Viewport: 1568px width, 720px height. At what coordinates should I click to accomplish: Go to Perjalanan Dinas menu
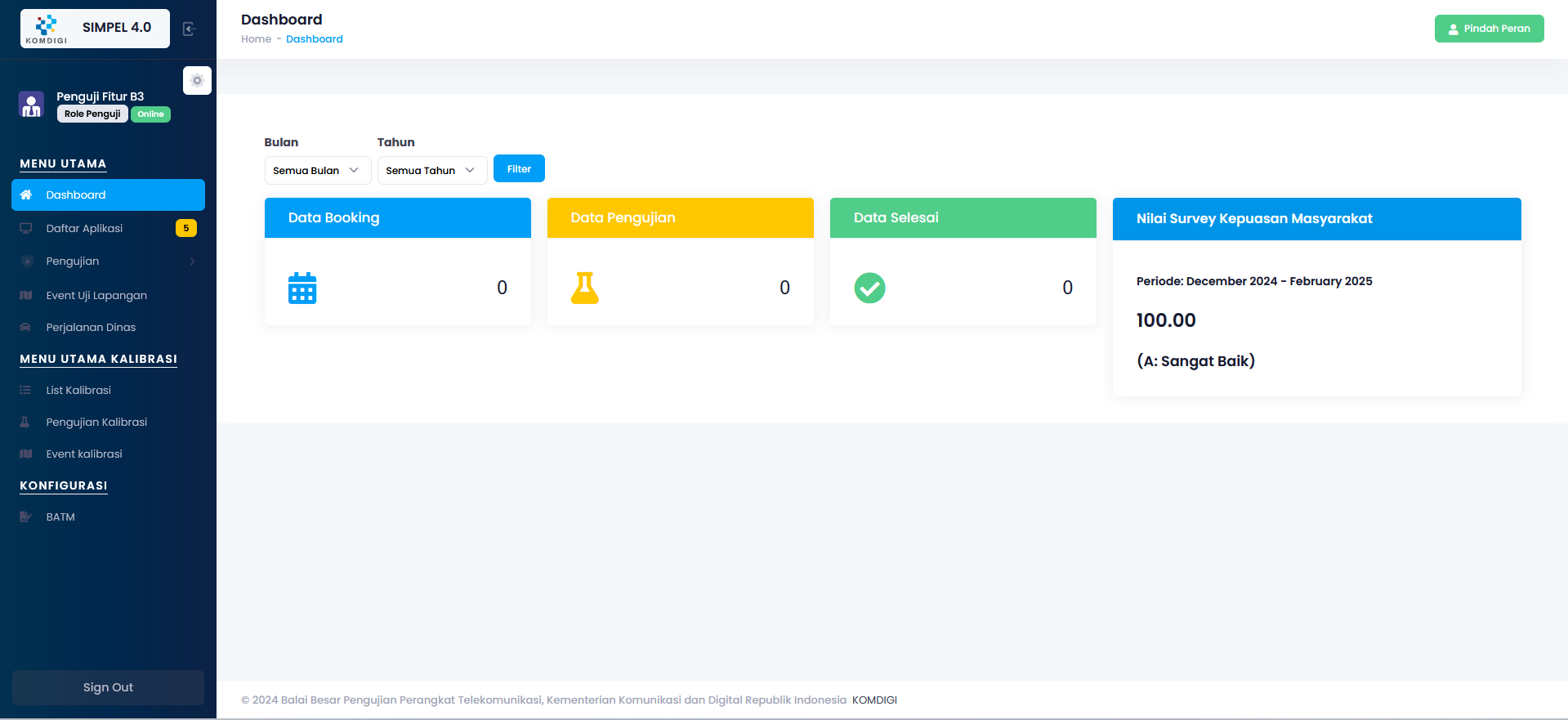tap(91, 328)
